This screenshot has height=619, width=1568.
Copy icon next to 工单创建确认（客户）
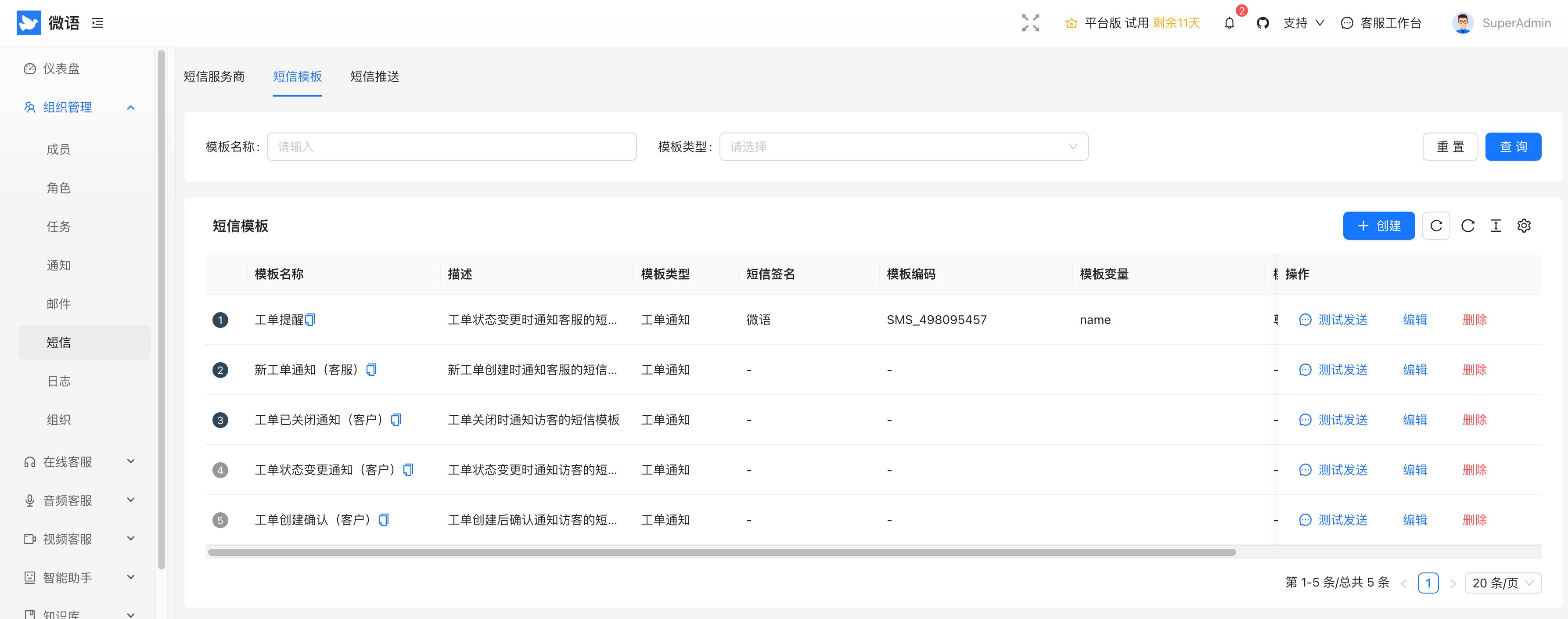(384, 519)
